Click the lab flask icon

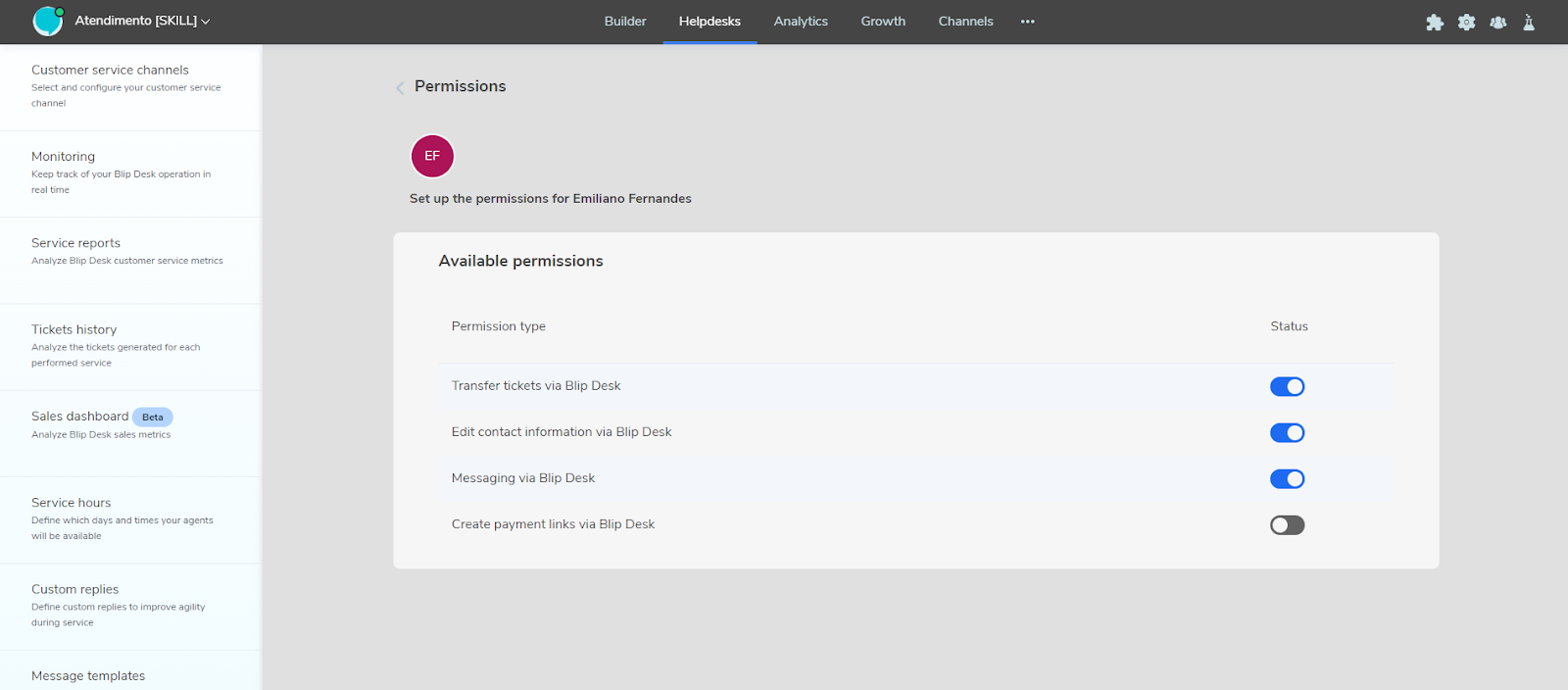tap(1529, 23)
